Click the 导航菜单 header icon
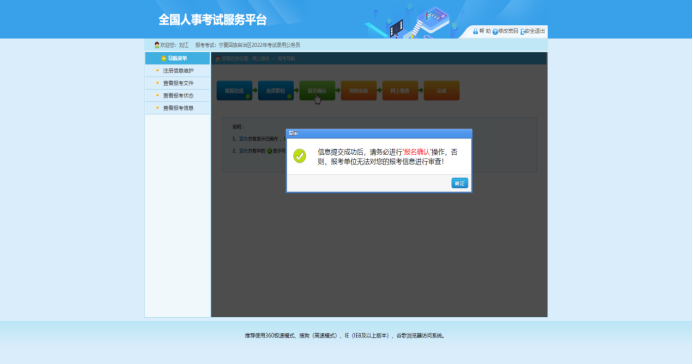693x364 pixels. (x=164, y=58)
